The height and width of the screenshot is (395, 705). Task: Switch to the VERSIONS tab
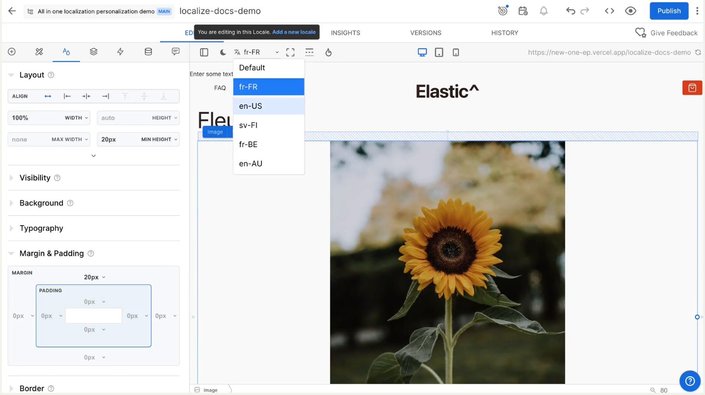(425, 33)
